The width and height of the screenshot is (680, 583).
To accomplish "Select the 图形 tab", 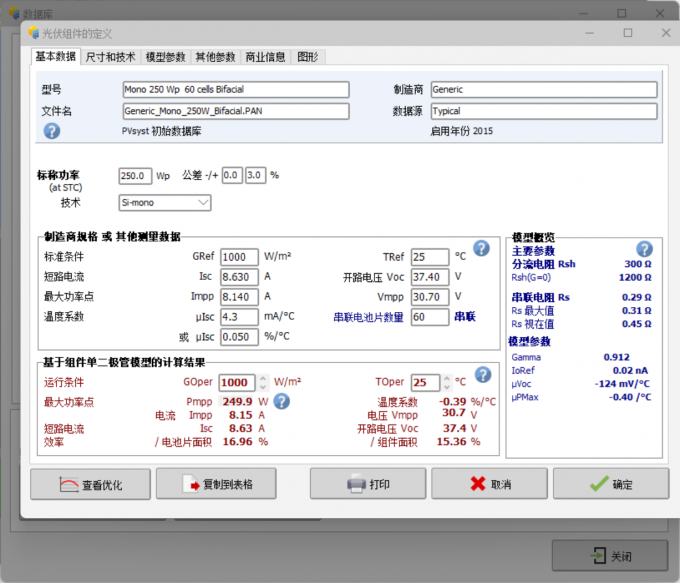I will 307,57.
